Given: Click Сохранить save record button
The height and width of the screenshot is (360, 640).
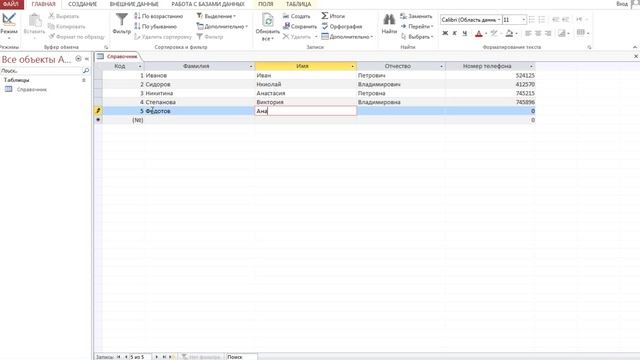Looking at the screenshot, I should click(x=300, y=27).
